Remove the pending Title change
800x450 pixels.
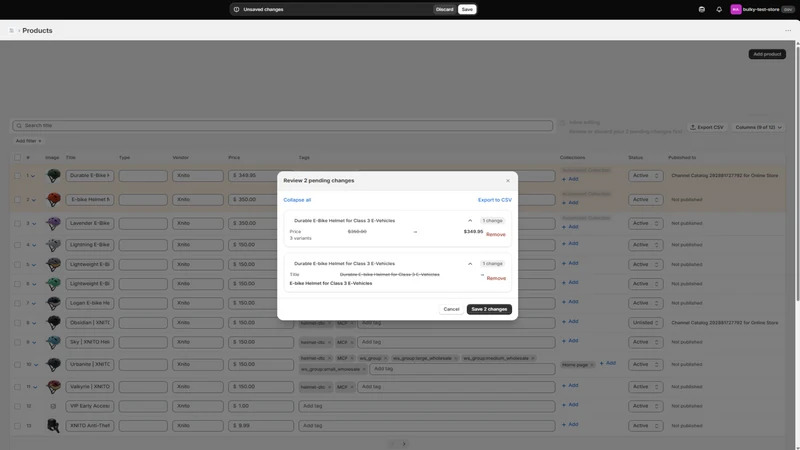click(496, 279)
